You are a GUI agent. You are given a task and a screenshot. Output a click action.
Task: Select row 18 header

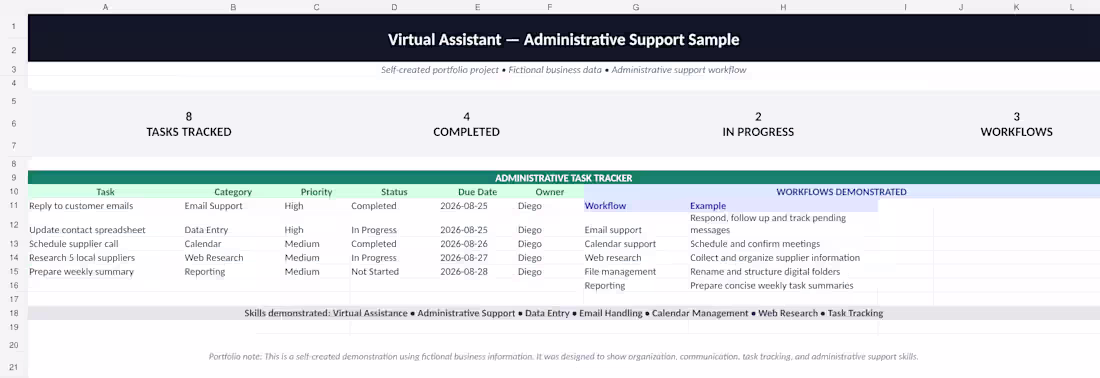click(x=14, y=313)
